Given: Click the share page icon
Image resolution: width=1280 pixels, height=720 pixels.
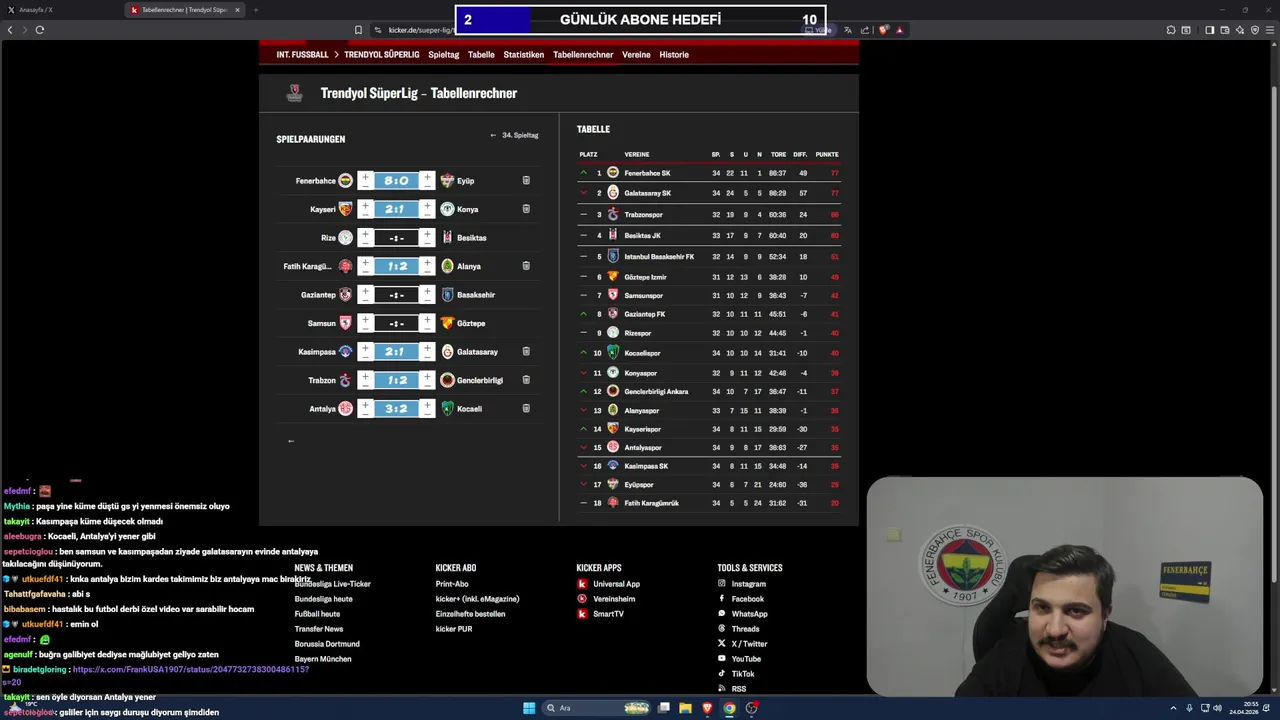Looking at the screenshot, I should (x=864, y=30).
